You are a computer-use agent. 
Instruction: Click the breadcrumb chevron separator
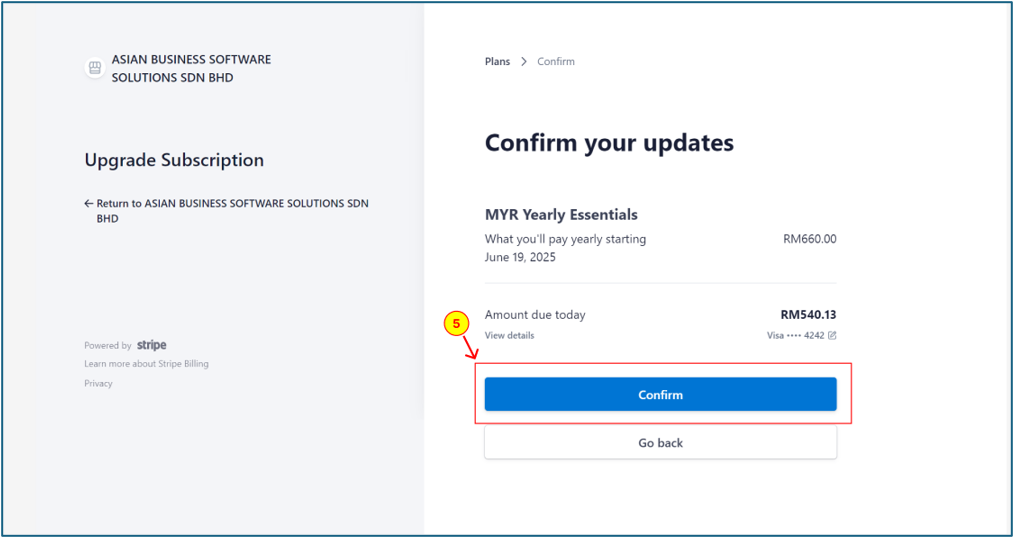tap(524, 61)
